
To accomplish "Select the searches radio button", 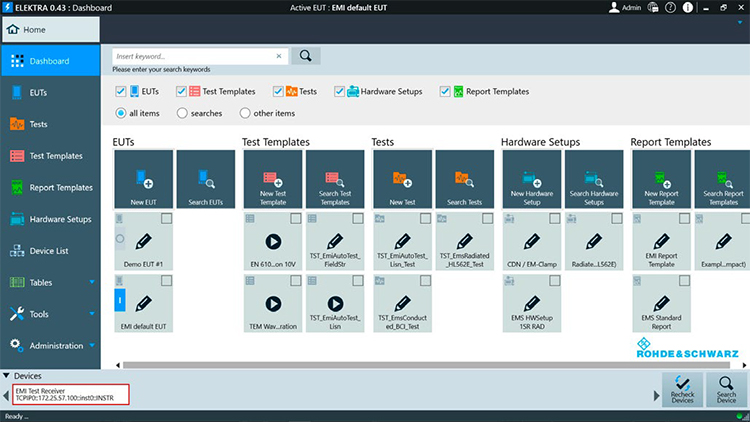I will (x=182, y=113).
